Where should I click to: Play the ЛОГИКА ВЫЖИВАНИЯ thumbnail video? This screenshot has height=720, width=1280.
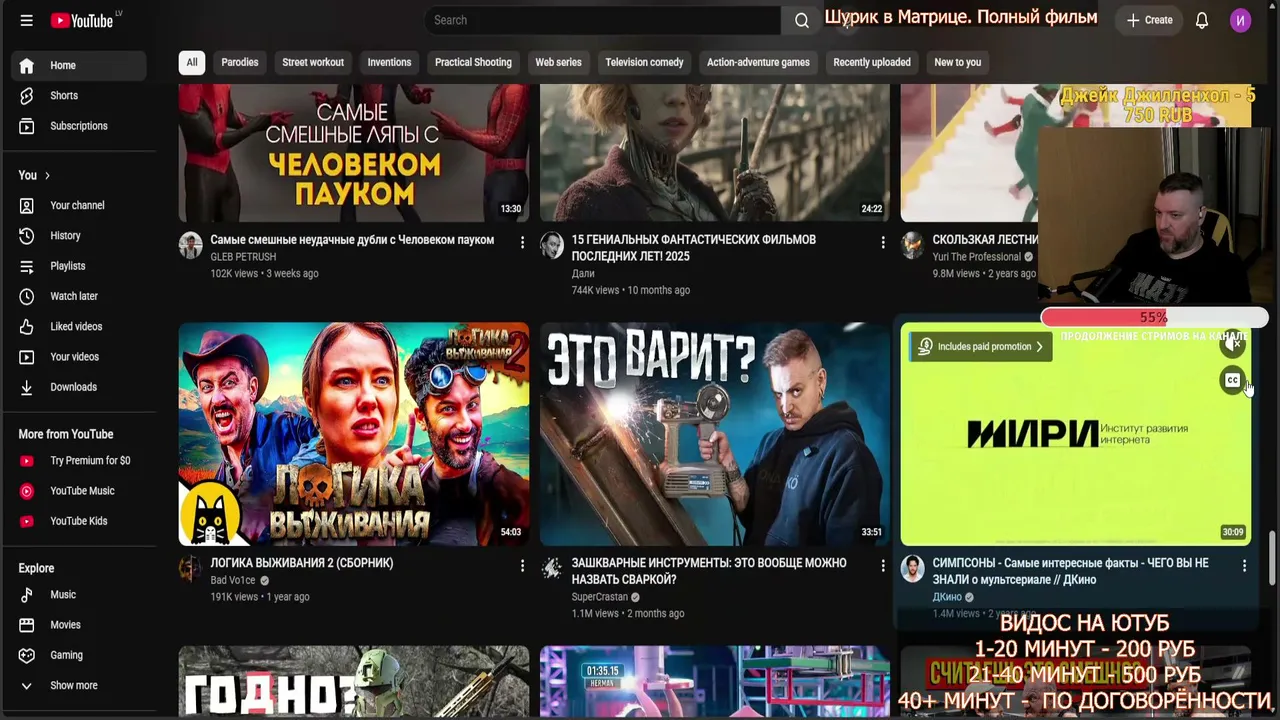354,434
